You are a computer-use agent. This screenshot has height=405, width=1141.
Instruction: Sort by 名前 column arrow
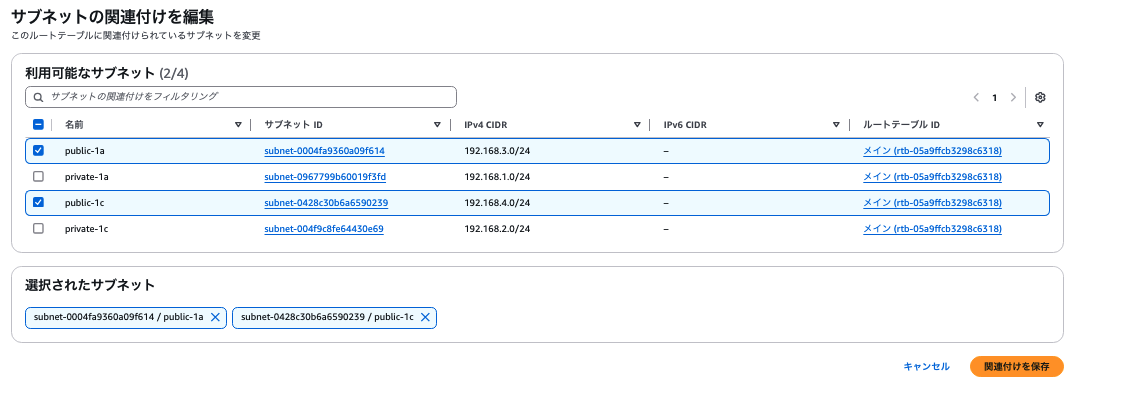(x=238, y=125)
